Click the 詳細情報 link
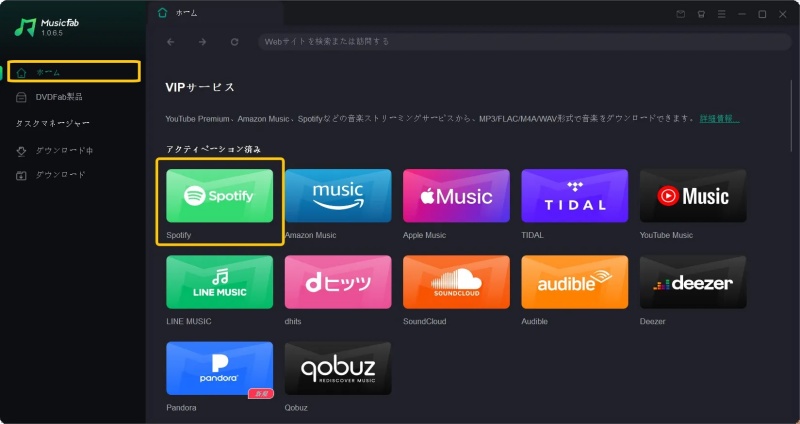Image resolution: width=800 pixels, height=424 pixels. (x=719, y=119)
